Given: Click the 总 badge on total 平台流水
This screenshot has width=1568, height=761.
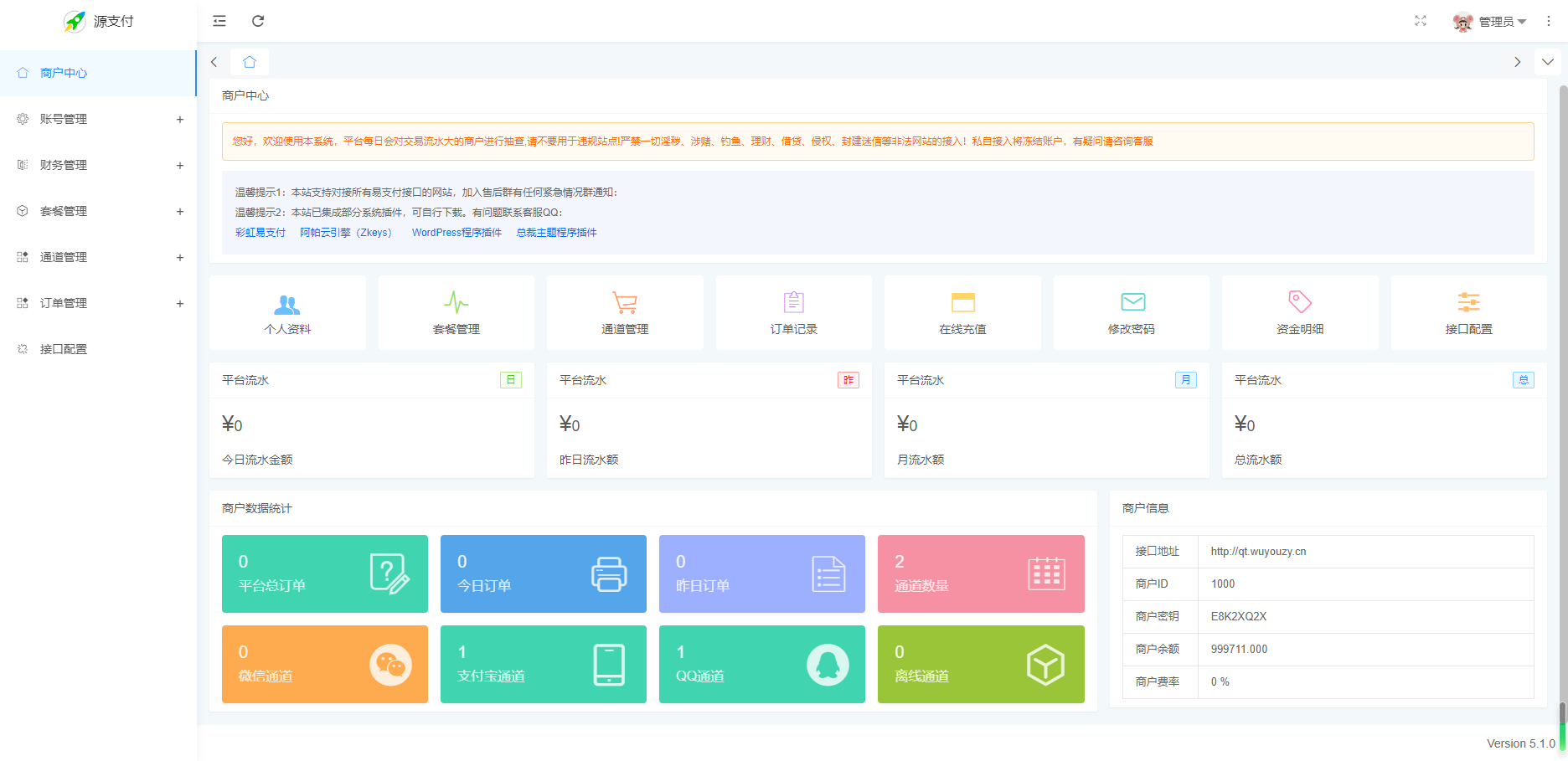Looking at the screenshot, I should coord(1524,380).
